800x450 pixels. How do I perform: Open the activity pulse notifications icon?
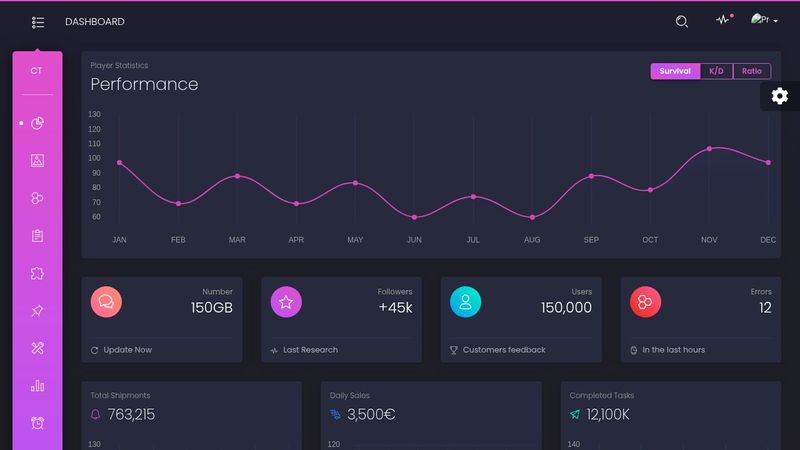coord(723,21)
